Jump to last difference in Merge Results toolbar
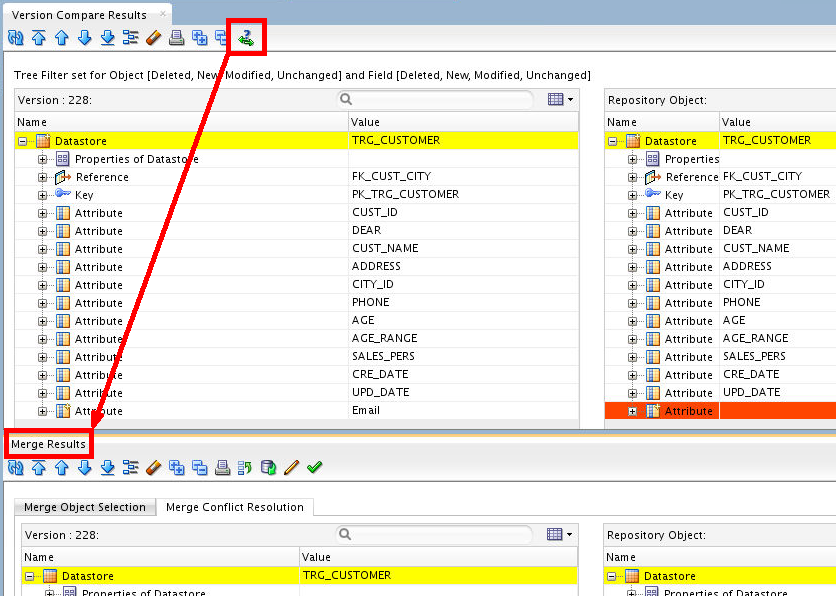The height and width of the screenshot is (596, 836). pos(107,468)
